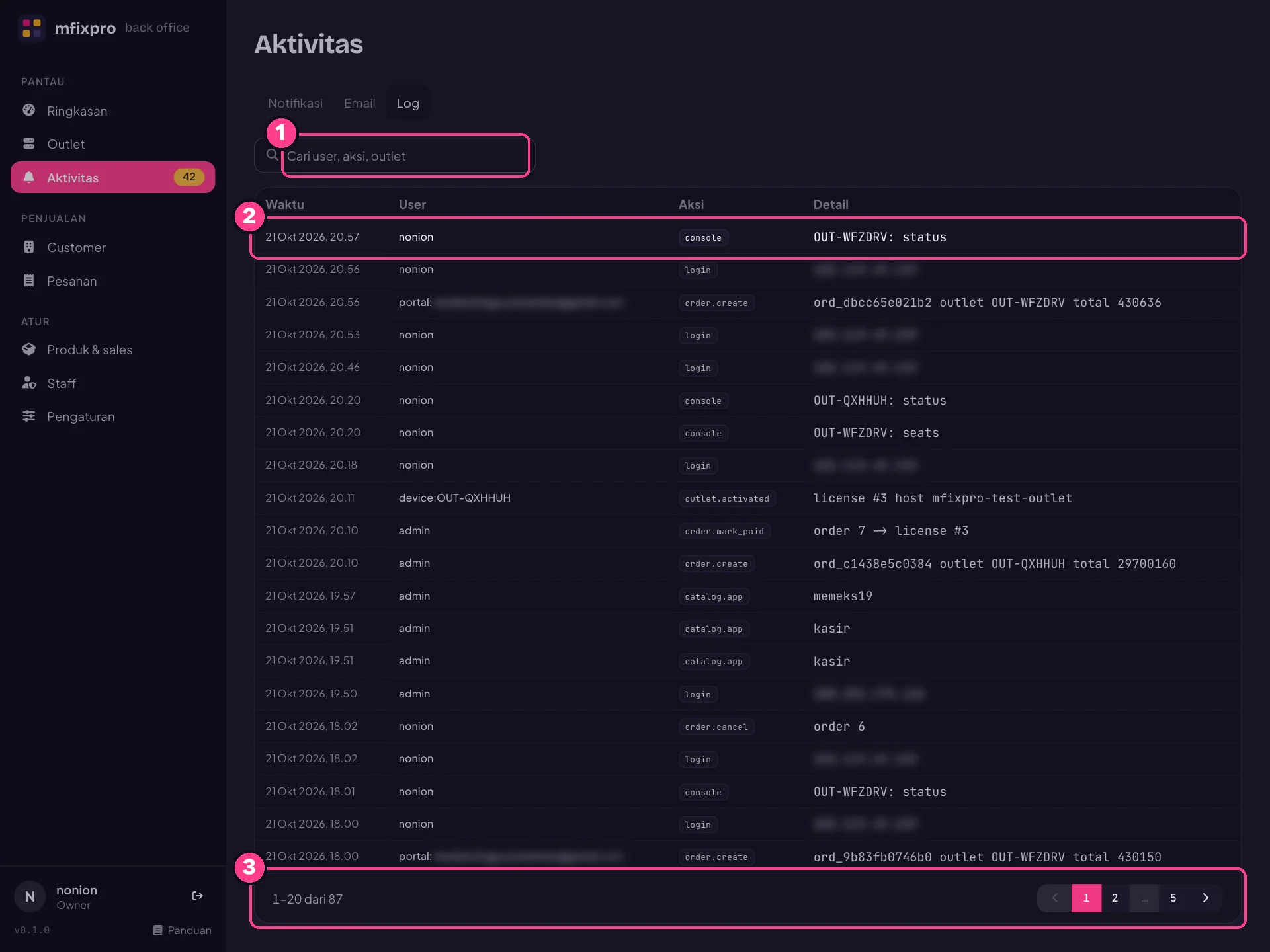Select the Aktivitas bell icon
The image size is (1270, 952).
point(28,177)
